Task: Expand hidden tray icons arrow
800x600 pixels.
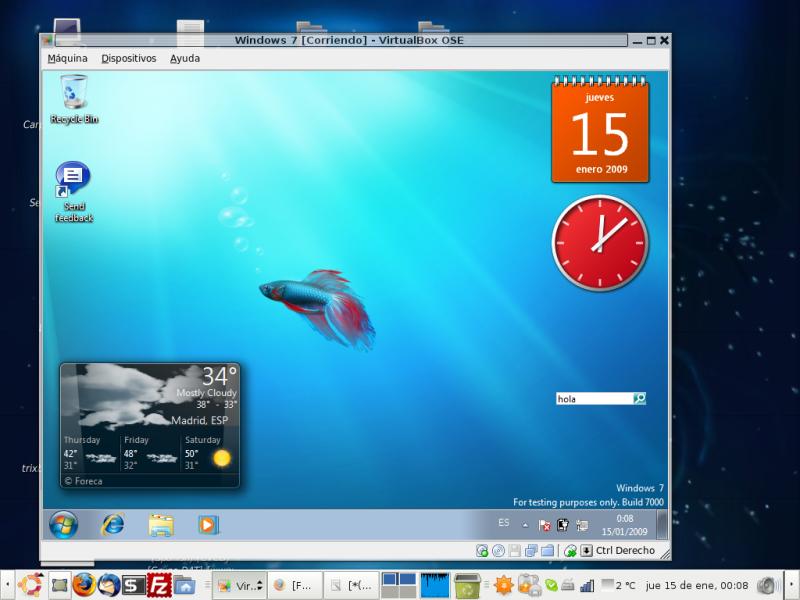Action: pos(525,524)
